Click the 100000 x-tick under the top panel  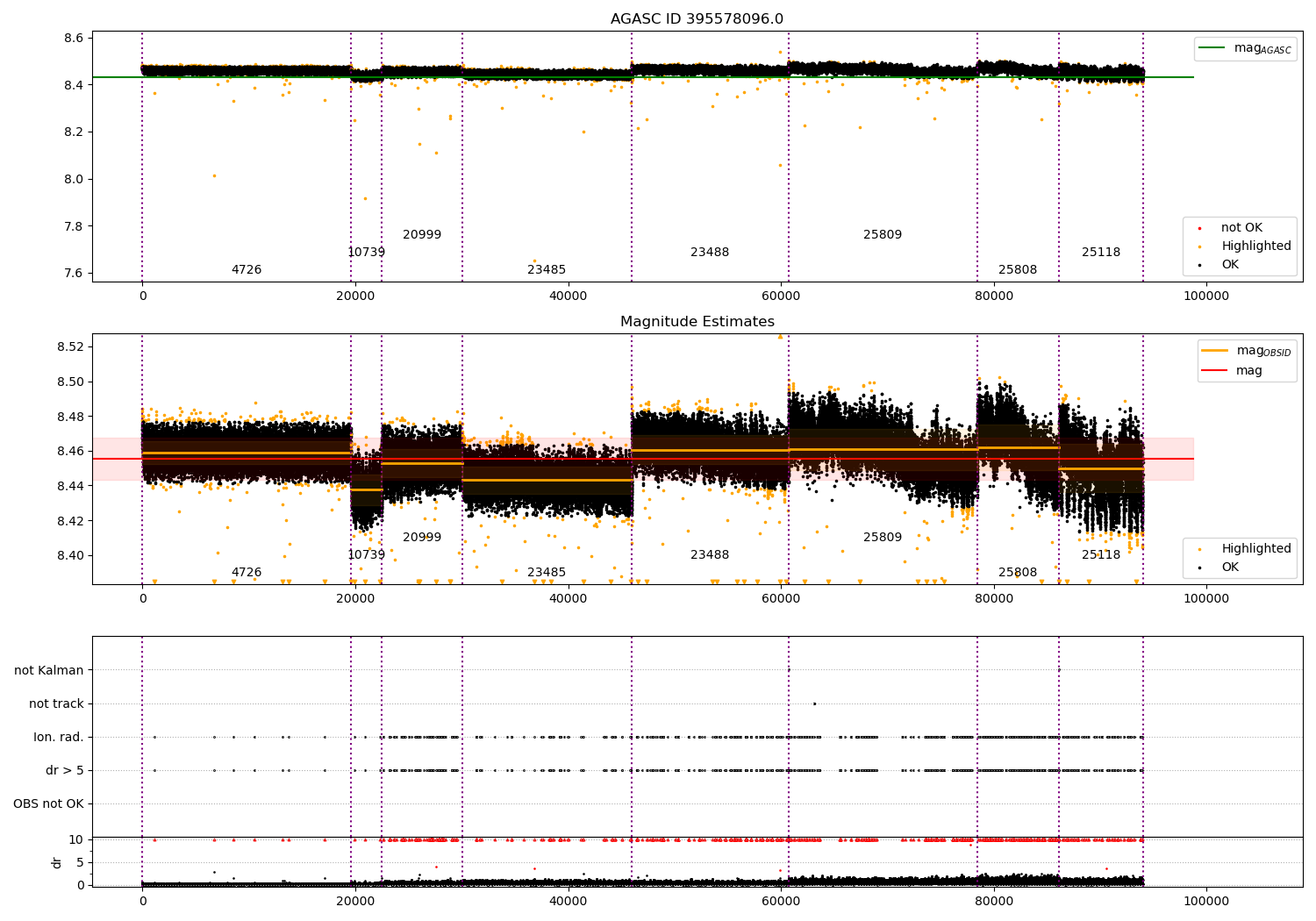[1206, 296]
